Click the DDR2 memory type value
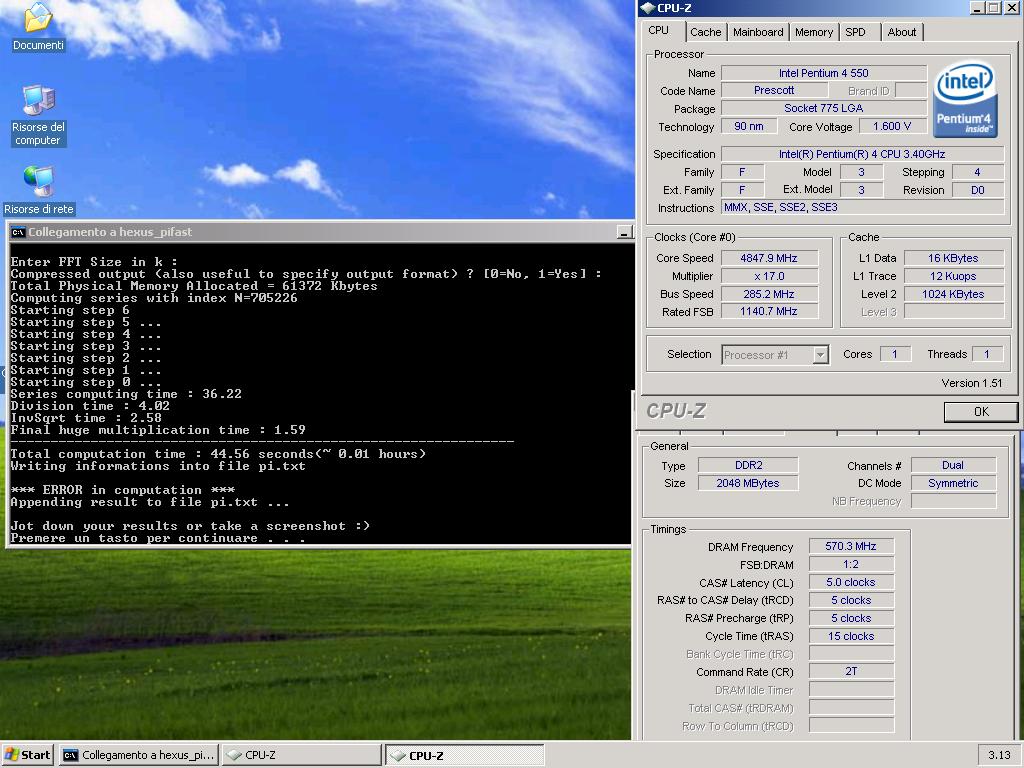 pyautogui.click(x=748, y=465)
